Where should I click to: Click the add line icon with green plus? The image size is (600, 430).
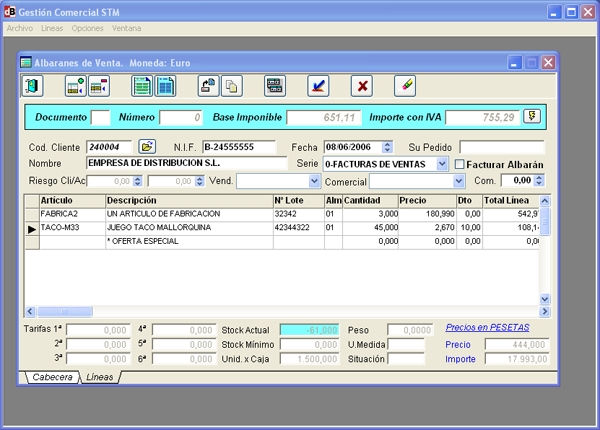76,86
